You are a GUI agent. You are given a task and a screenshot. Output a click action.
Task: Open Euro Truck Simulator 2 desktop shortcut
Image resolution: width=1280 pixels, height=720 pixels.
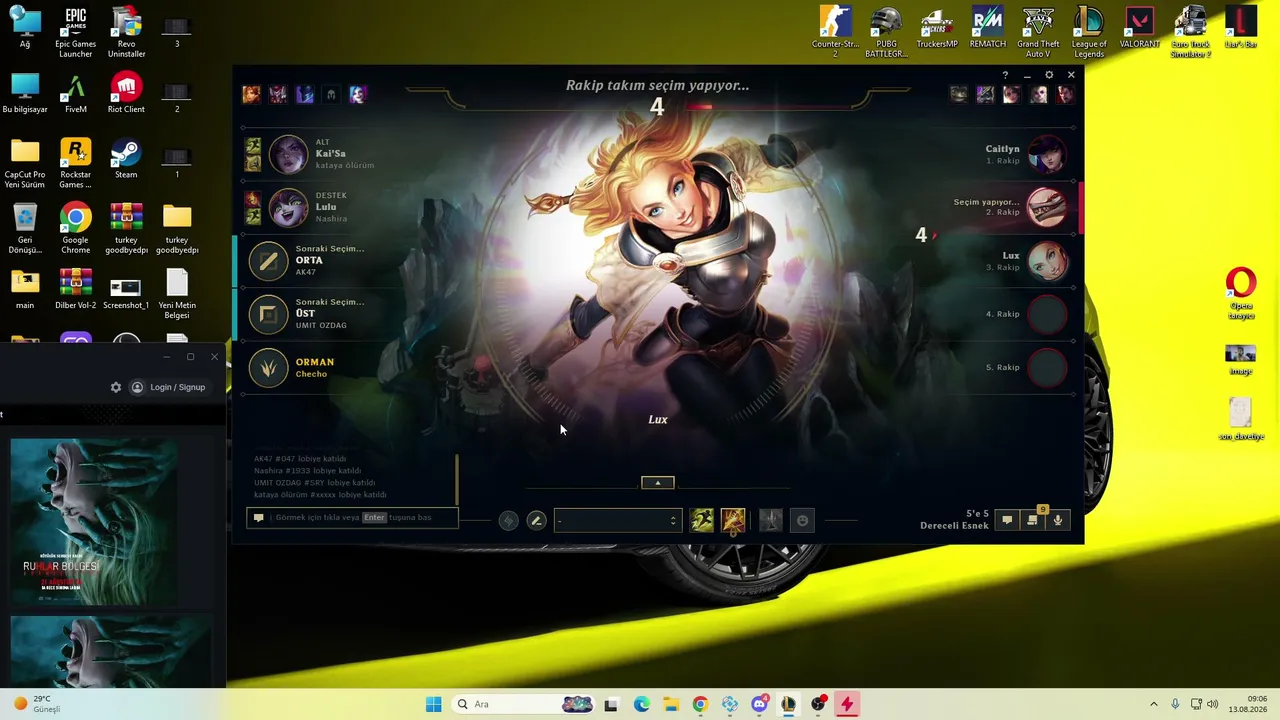tap(1191, 33)
